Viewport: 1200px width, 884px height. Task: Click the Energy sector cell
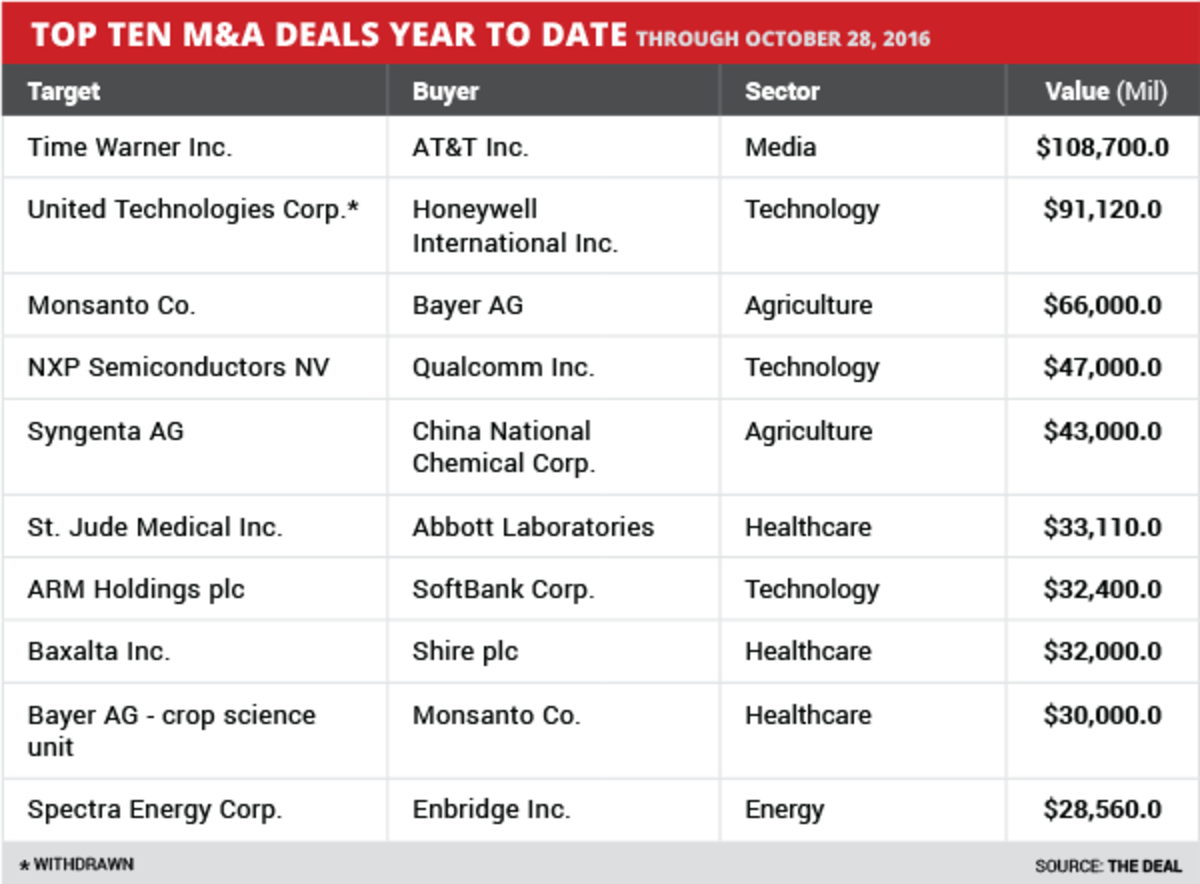785,809
